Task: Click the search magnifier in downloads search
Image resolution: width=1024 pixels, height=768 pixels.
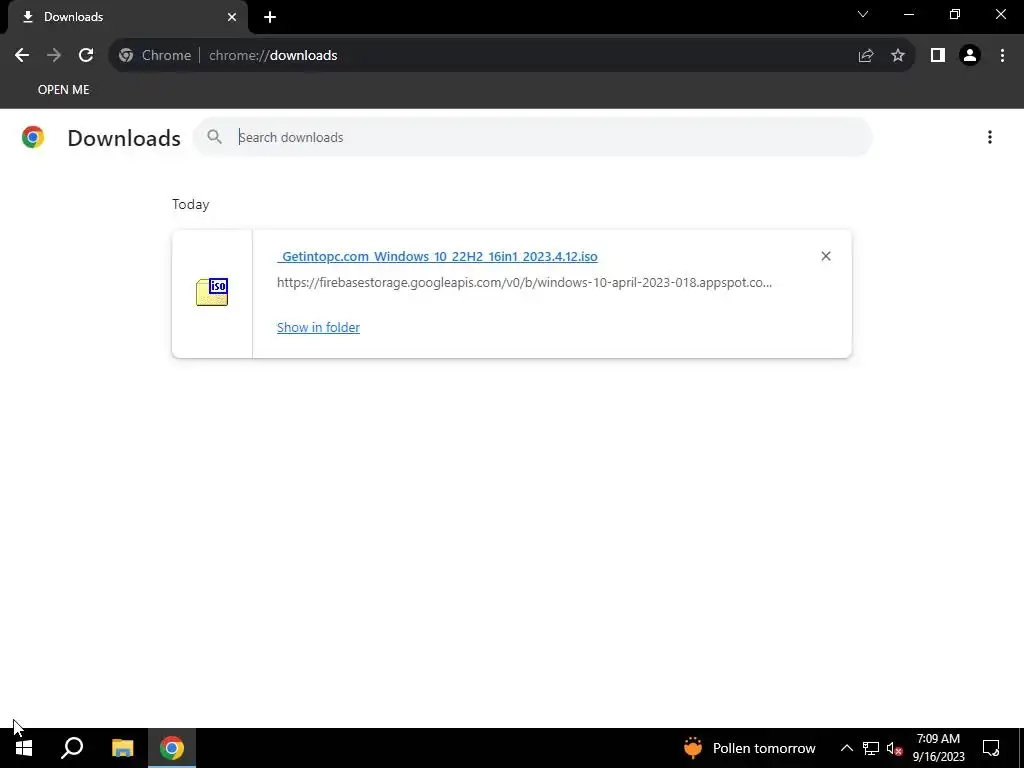Action: pos(214,137)
